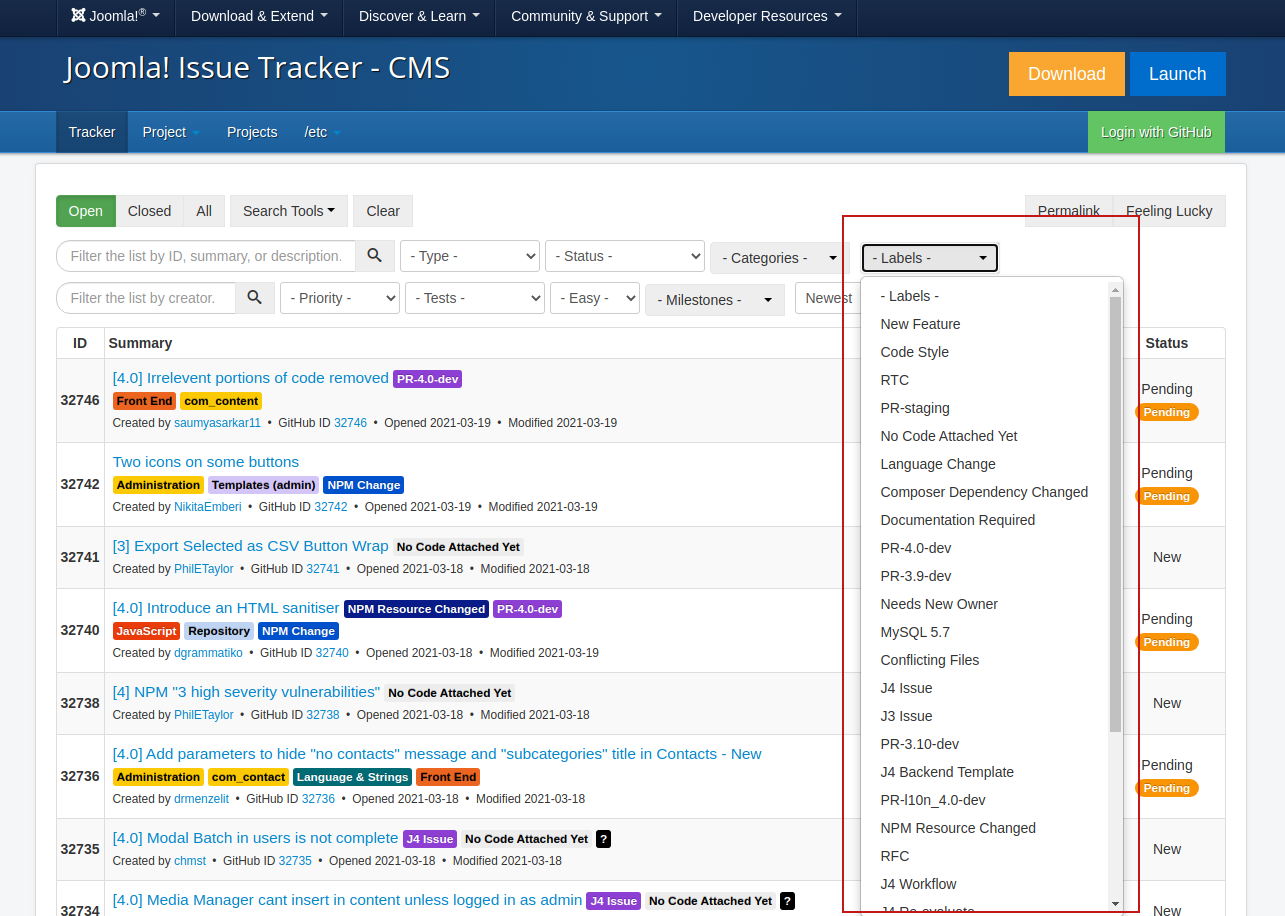Click the Templates (admin) tag

pyautogui.click(x=264, y=485)
